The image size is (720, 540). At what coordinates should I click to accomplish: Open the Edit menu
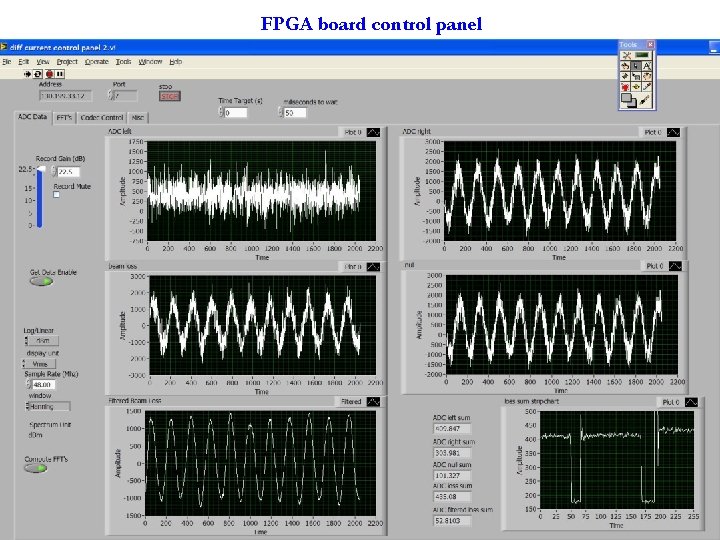point(23,62)
